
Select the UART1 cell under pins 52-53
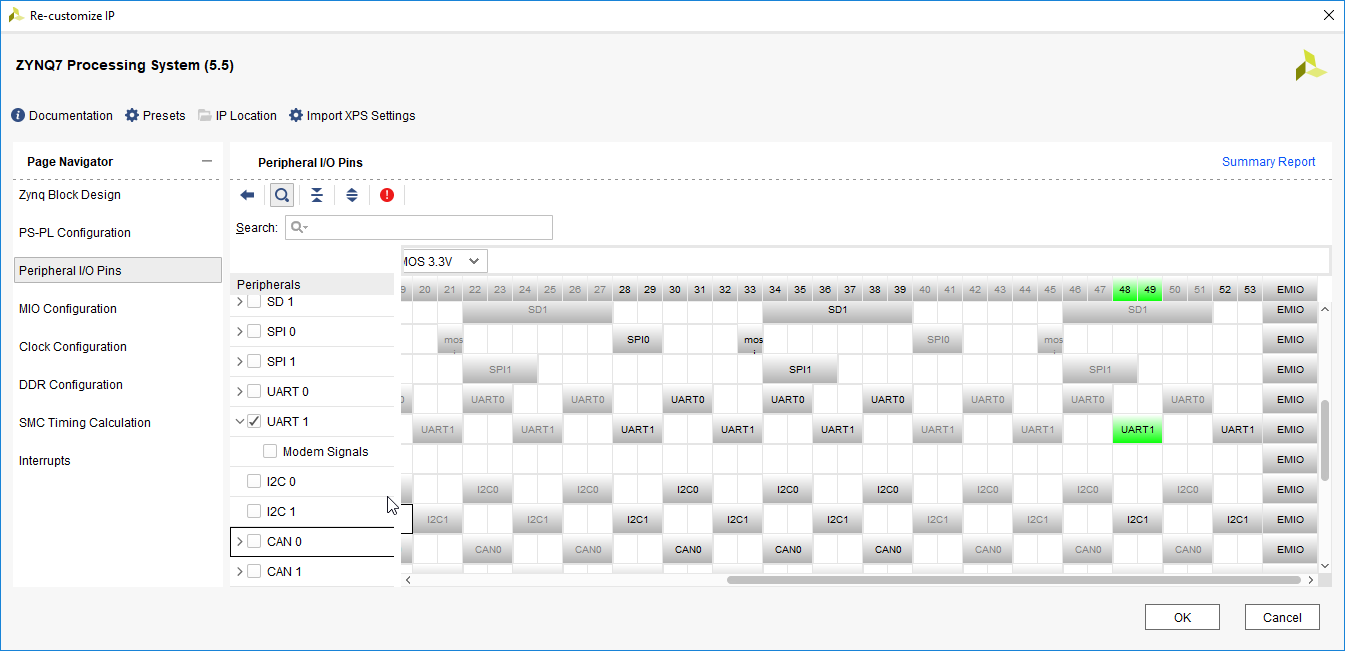[1237, 430]
